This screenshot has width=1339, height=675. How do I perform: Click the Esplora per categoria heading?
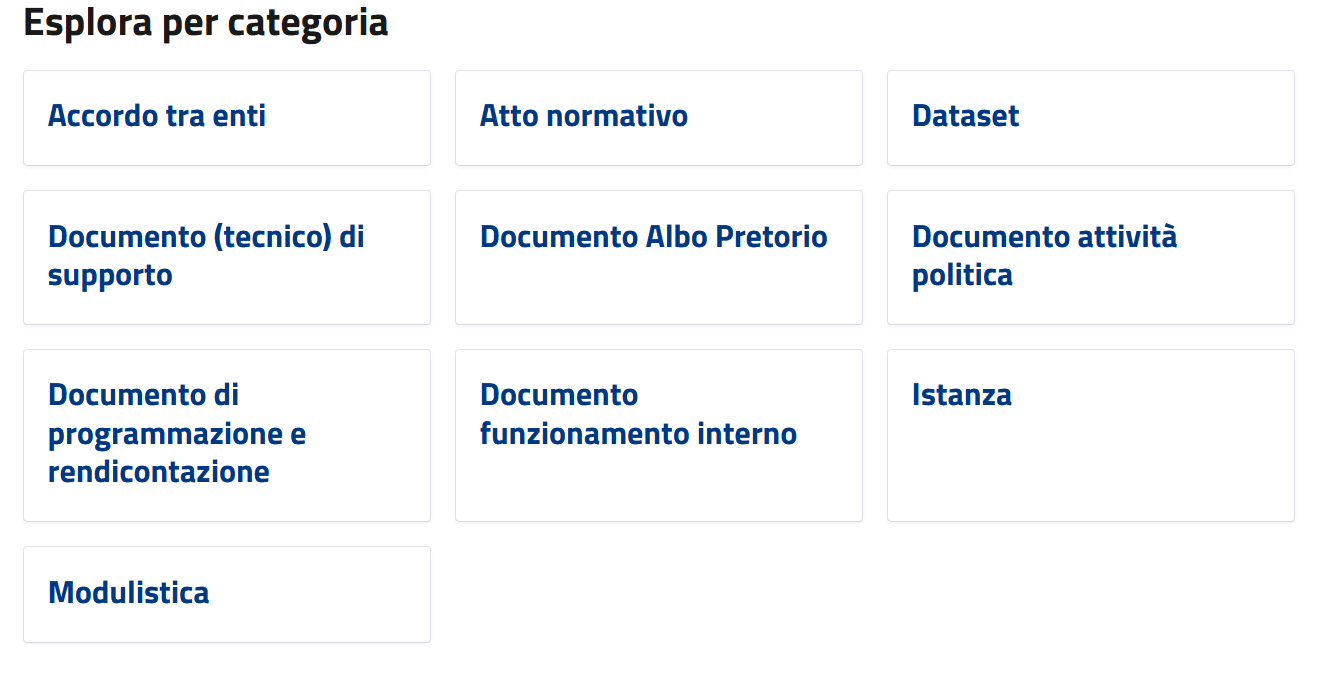pos(204,22)
